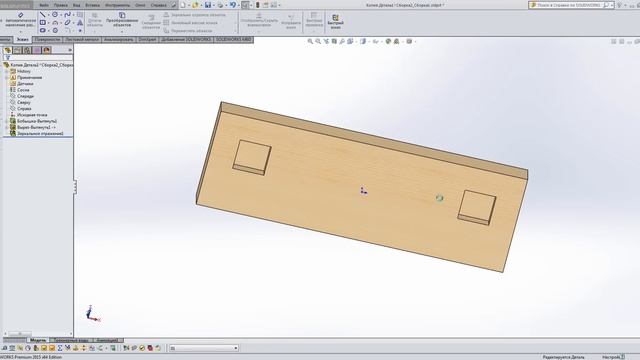Open the Rectangle tool dropdown arrow
This screenshot has height=360, width=640.
pos(49,23)
